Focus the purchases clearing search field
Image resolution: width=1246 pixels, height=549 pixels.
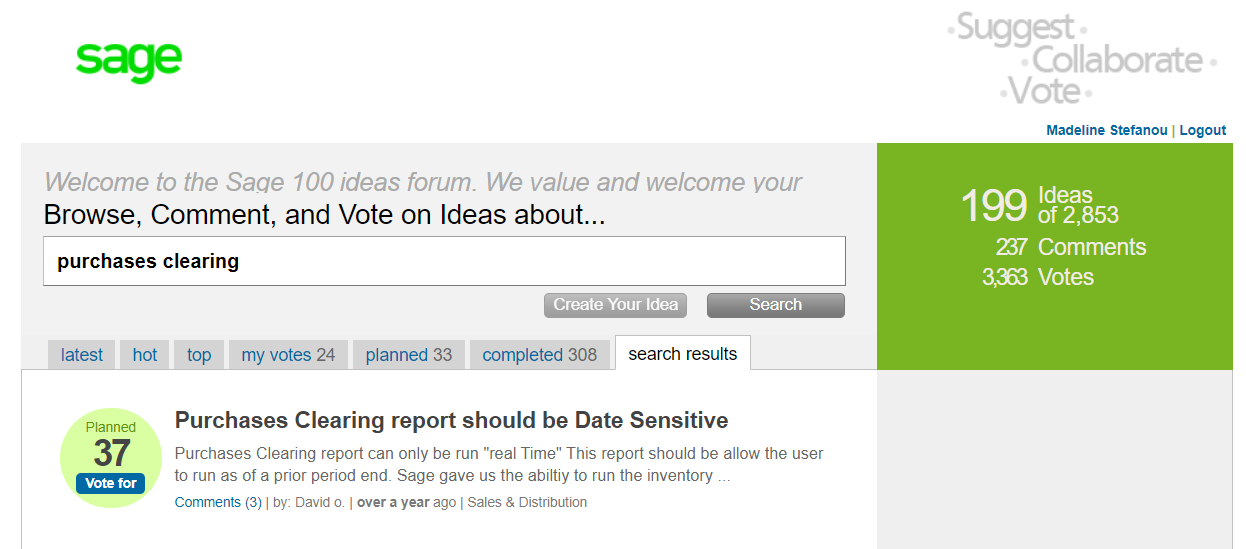pyautogui.click(x=444, y=261)
